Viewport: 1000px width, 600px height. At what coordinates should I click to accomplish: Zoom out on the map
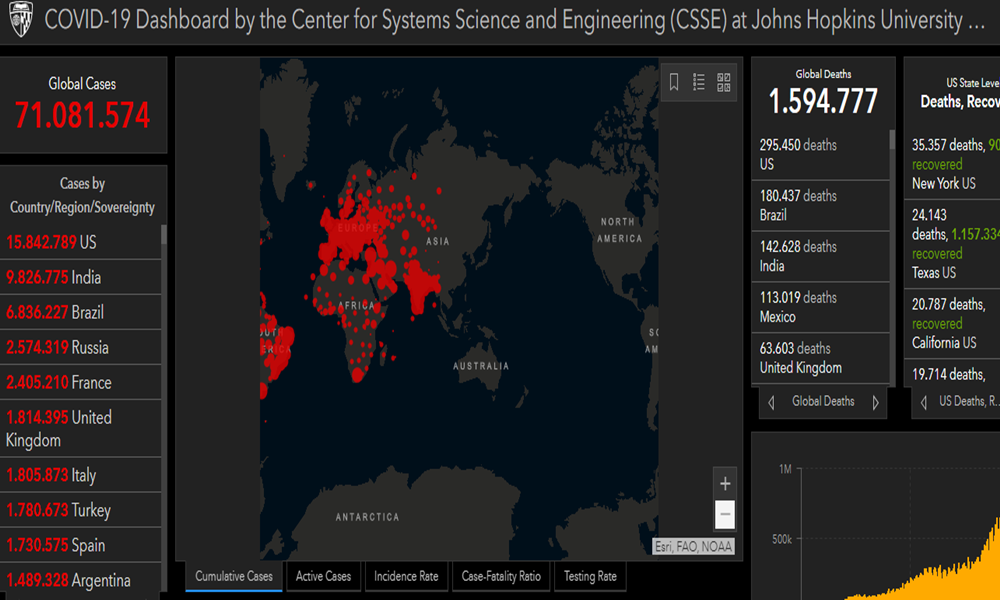[x=725, y=515]
